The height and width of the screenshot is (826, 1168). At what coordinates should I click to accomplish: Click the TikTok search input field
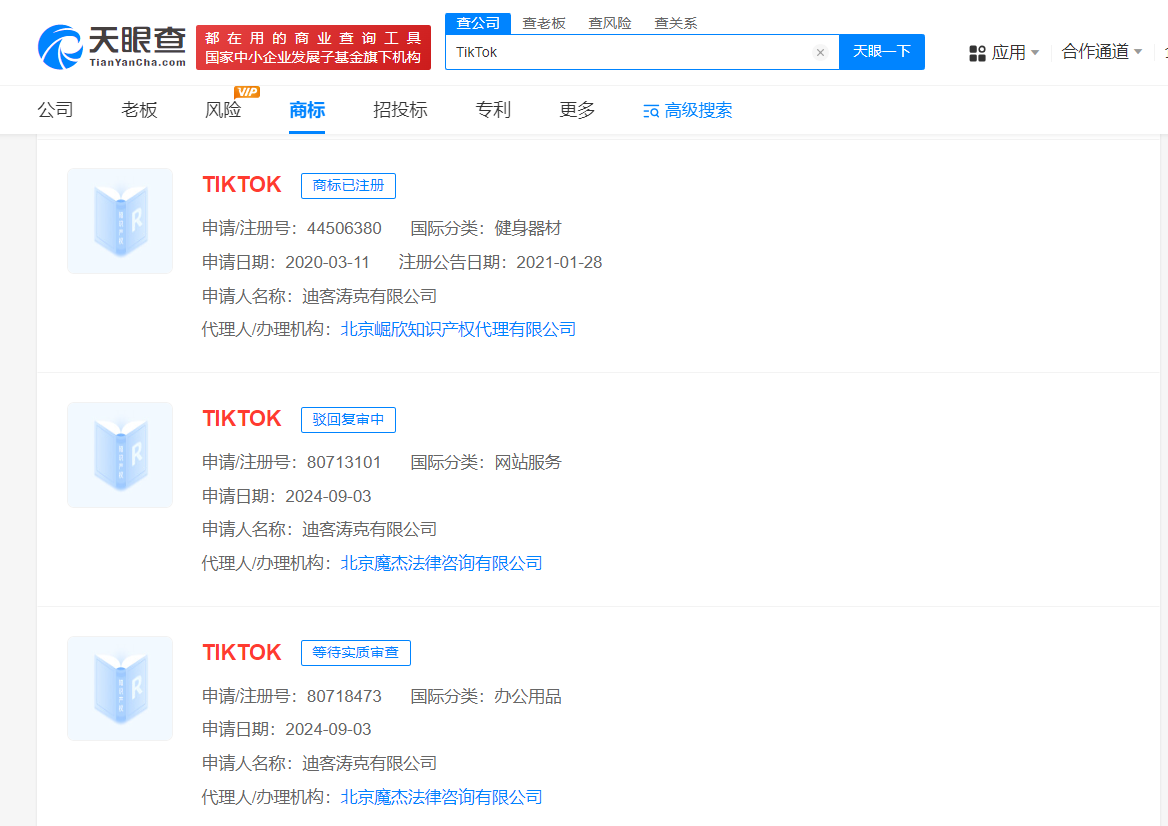[x=630, y=52]
